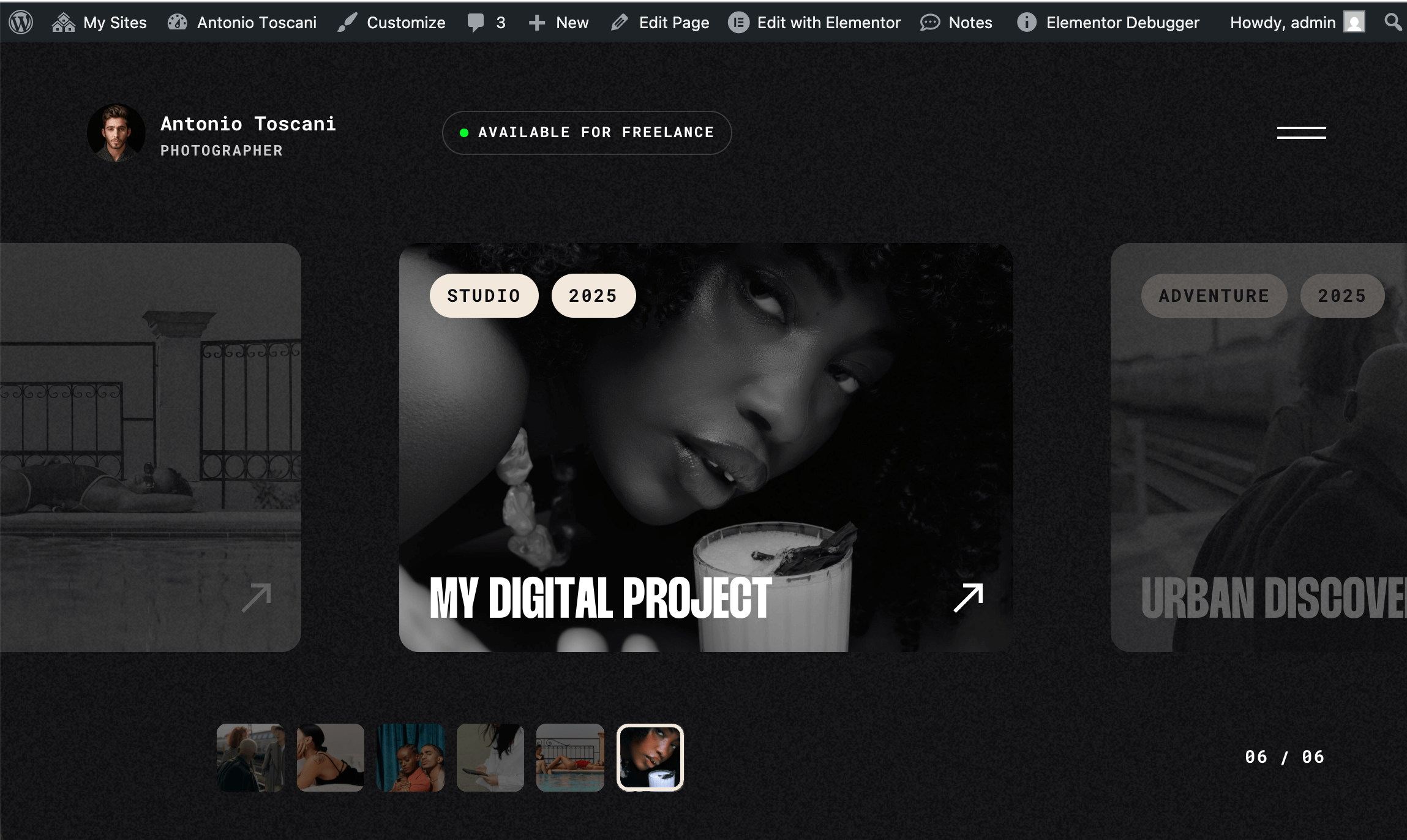
Task: Open My Digital Project arrow icon
Action: [x=968, y=598]
